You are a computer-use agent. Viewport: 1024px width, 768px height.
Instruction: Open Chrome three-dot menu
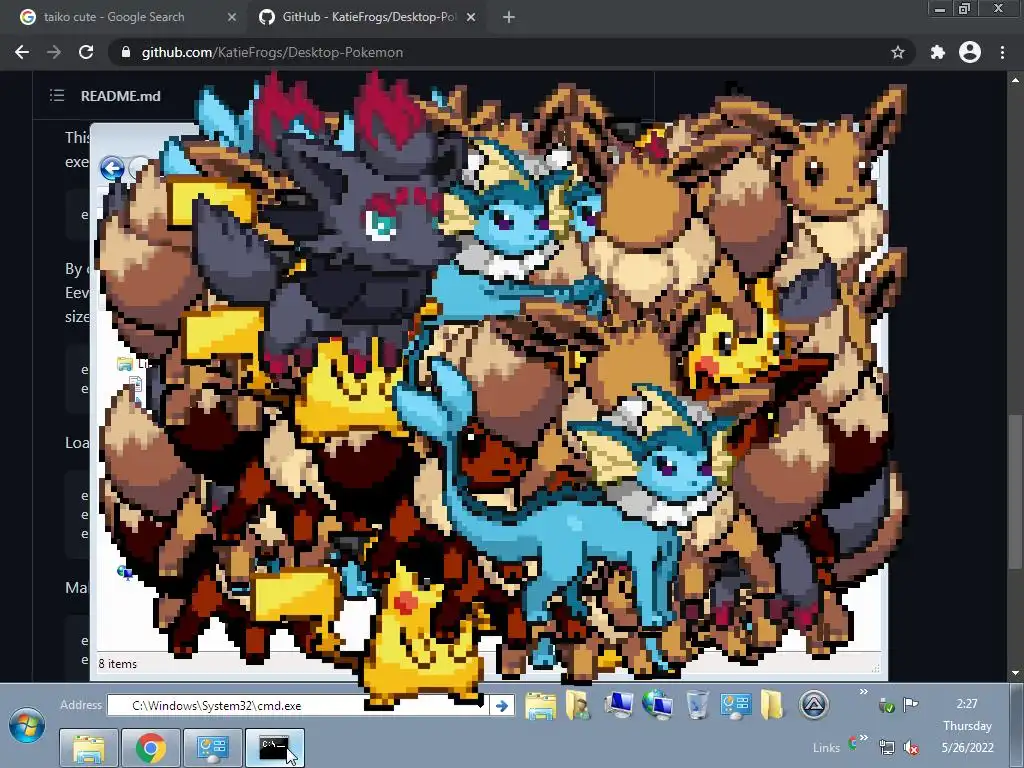tap(1002, 52)
